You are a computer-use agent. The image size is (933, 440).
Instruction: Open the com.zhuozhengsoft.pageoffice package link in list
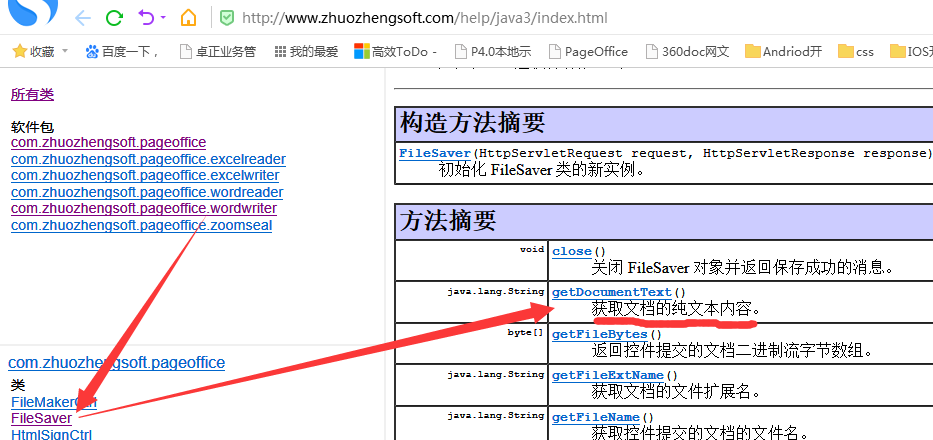pyautogui.click(x=108, y=142)
